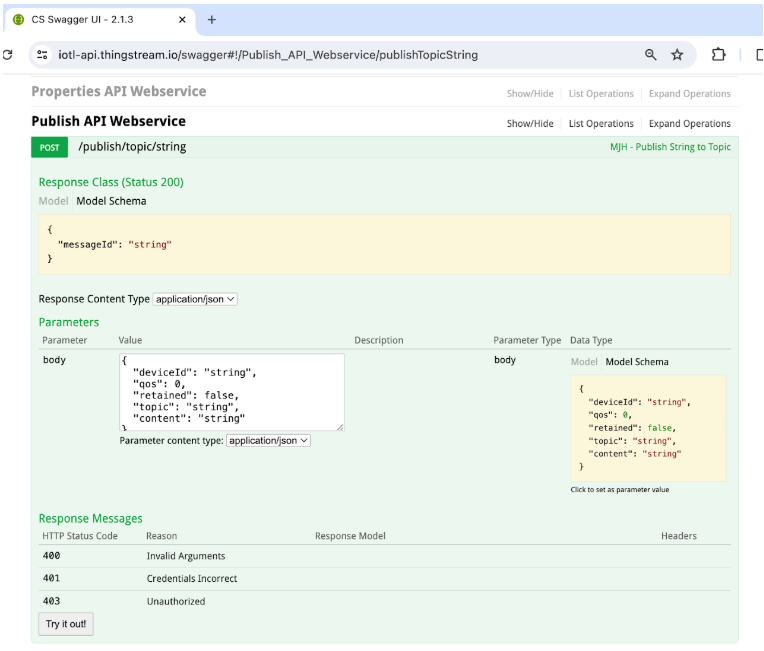
Task: Click Show/Hide for Properties API Webservice
Action: 530,94
